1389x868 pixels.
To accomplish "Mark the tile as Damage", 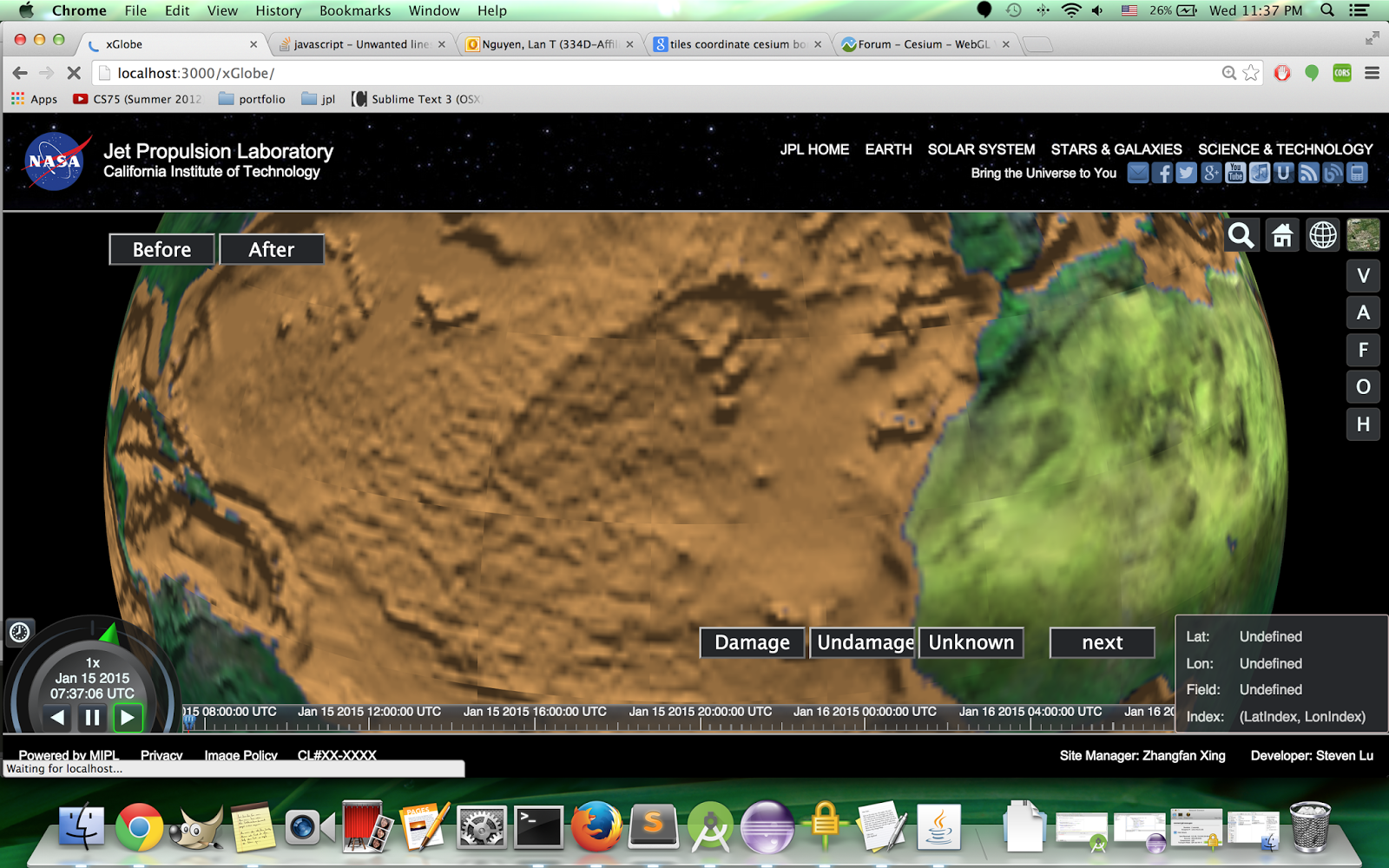I will pos(752,643).
